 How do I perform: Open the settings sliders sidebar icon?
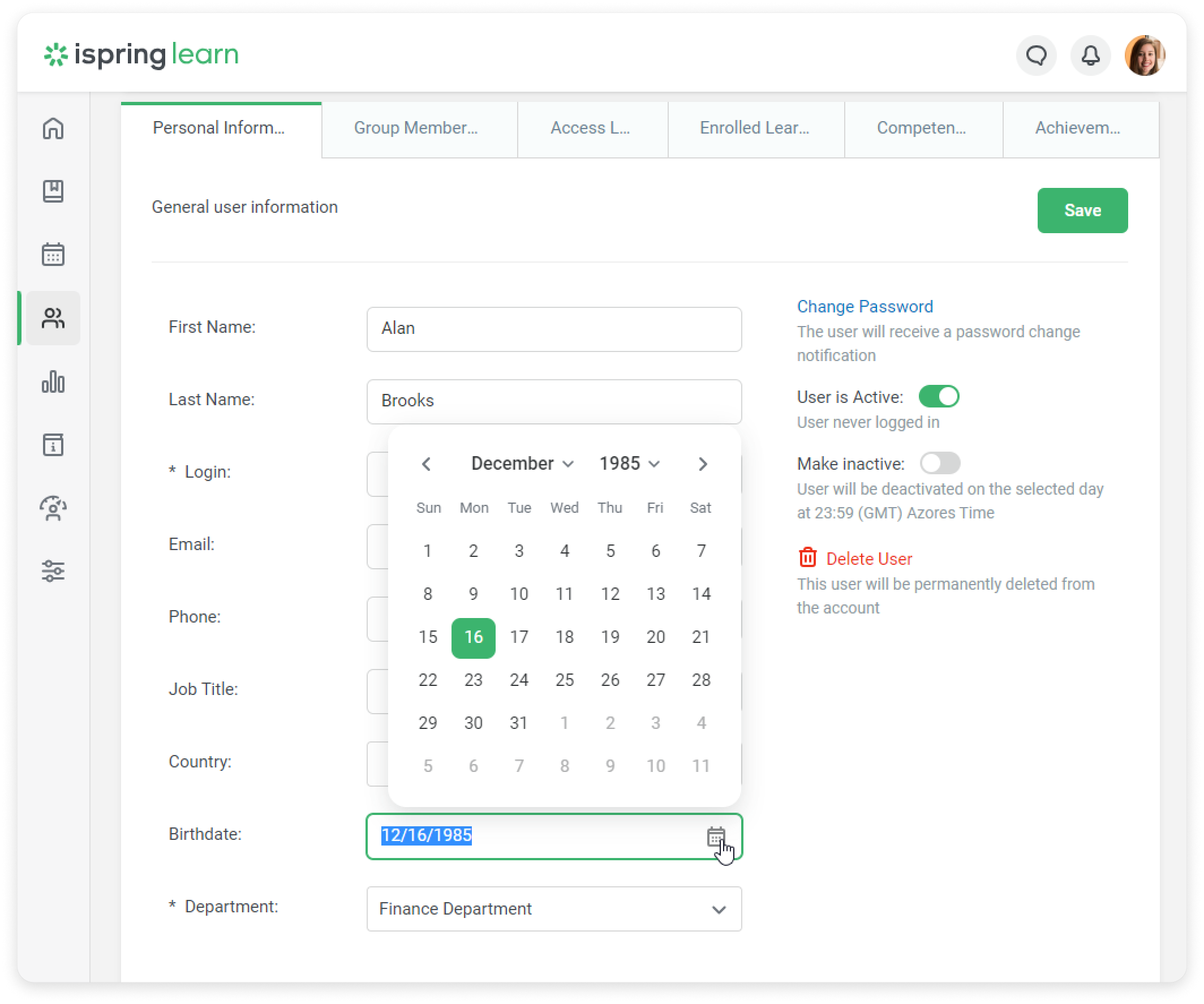tap(53, 572)
